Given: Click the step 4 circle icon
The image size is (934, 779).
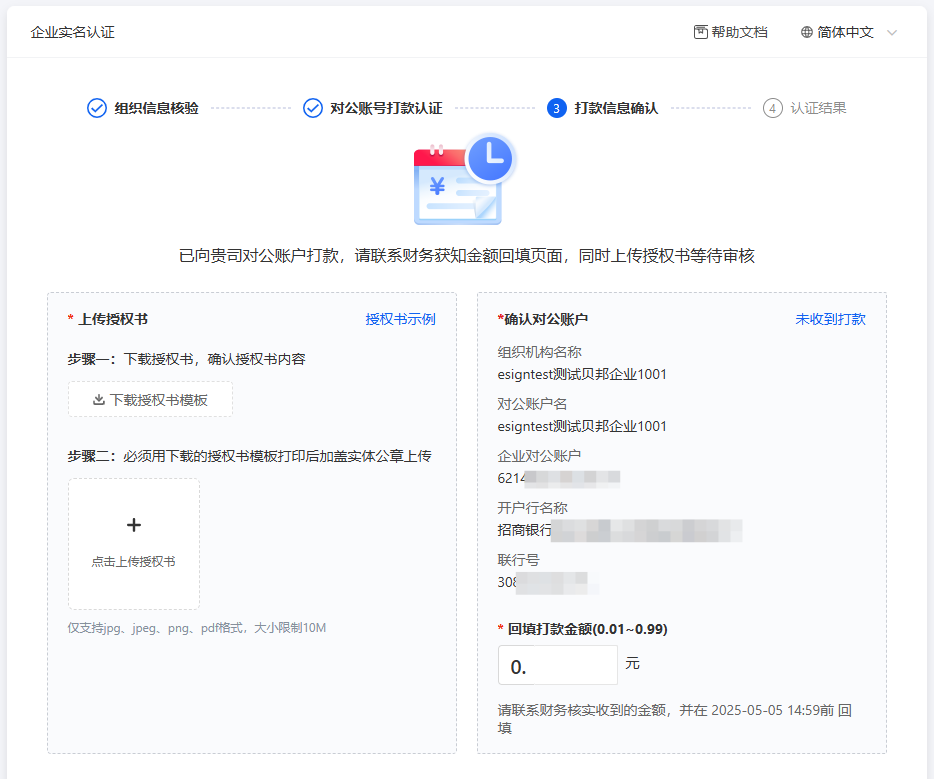Looking at the screenshot, I should pos(773,108).
